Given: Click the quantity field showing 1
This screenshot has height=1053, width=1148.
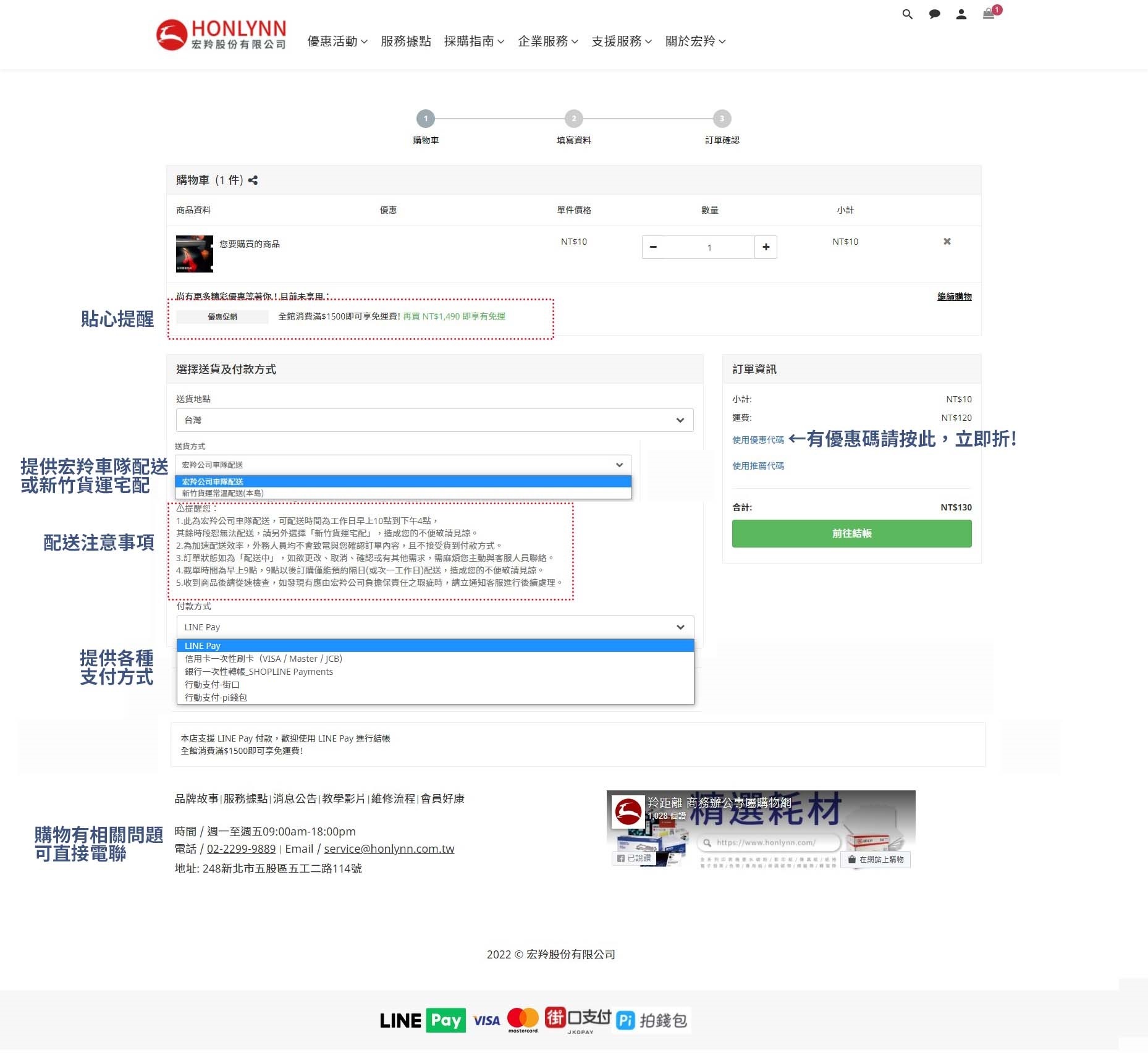Looking at the screenshot, I should click(x=709, y=247).
